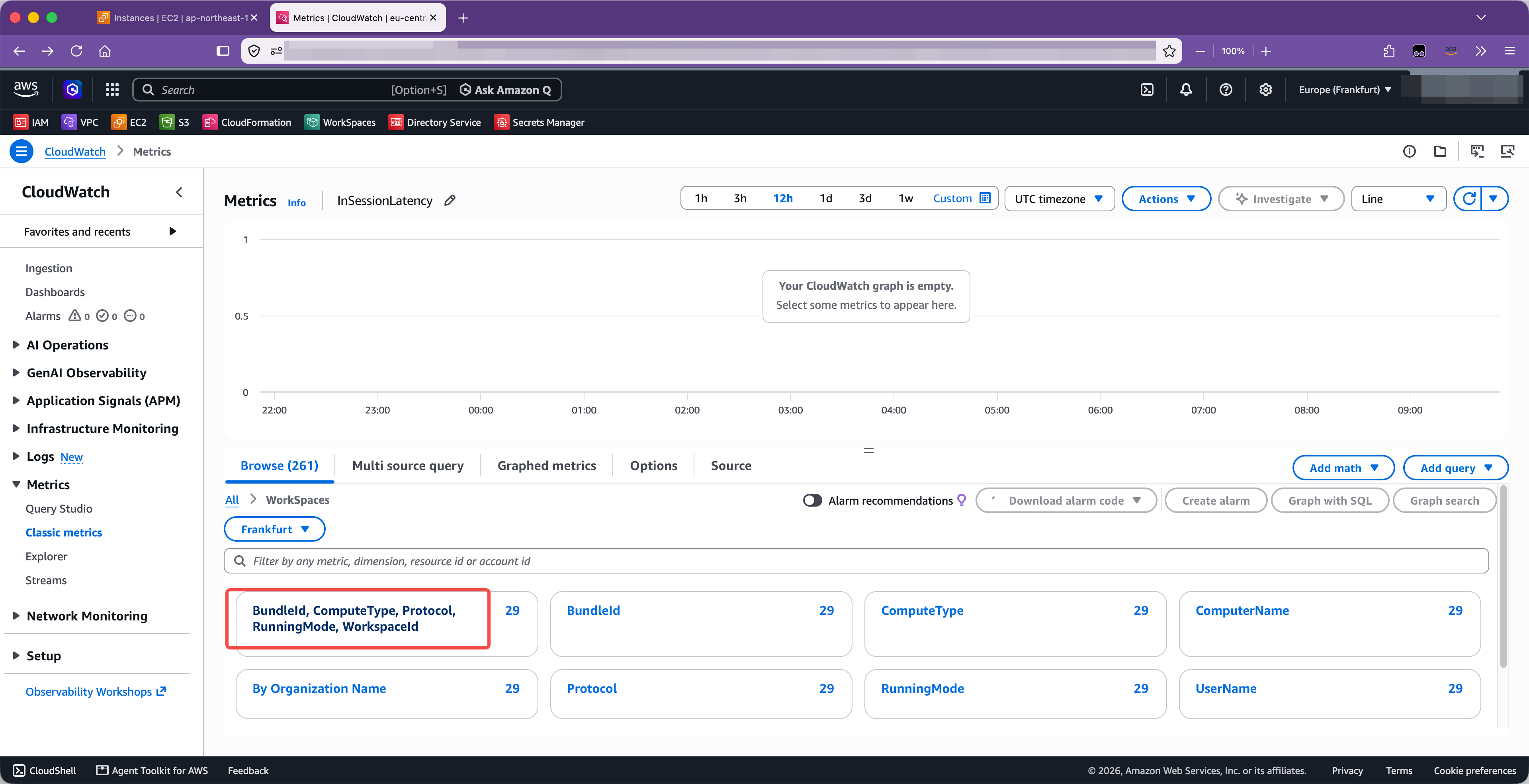Image resolution: width=1529 pixels, height=784 pixels.
Task: Open the EC2 shortcut in favorites bar
Action: [x=129, y=122]
